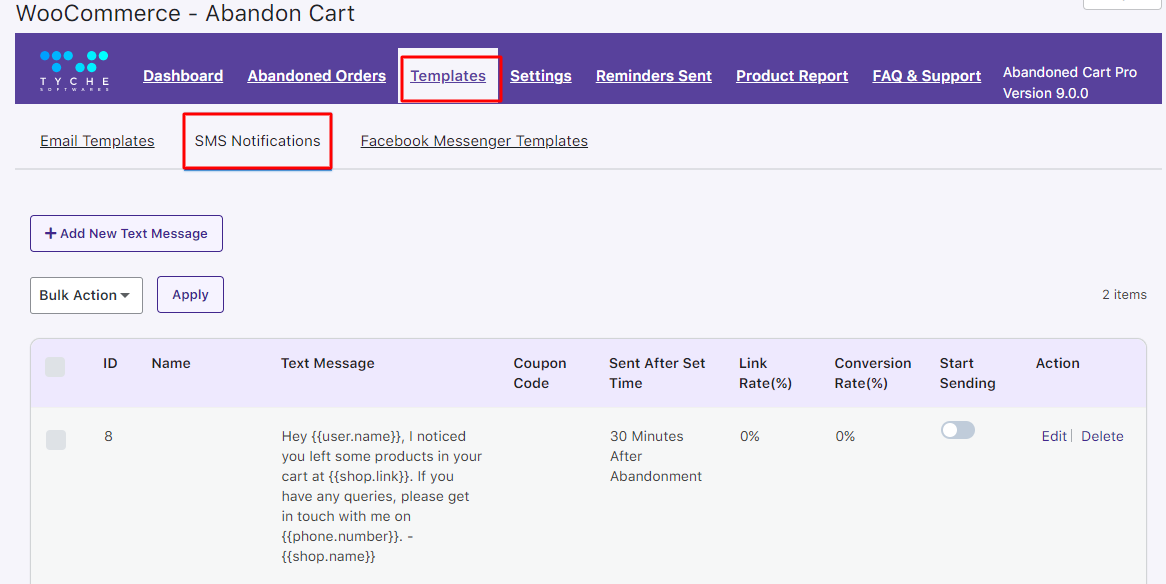Check the checkbox for template ID 8

tap(56, 440)
